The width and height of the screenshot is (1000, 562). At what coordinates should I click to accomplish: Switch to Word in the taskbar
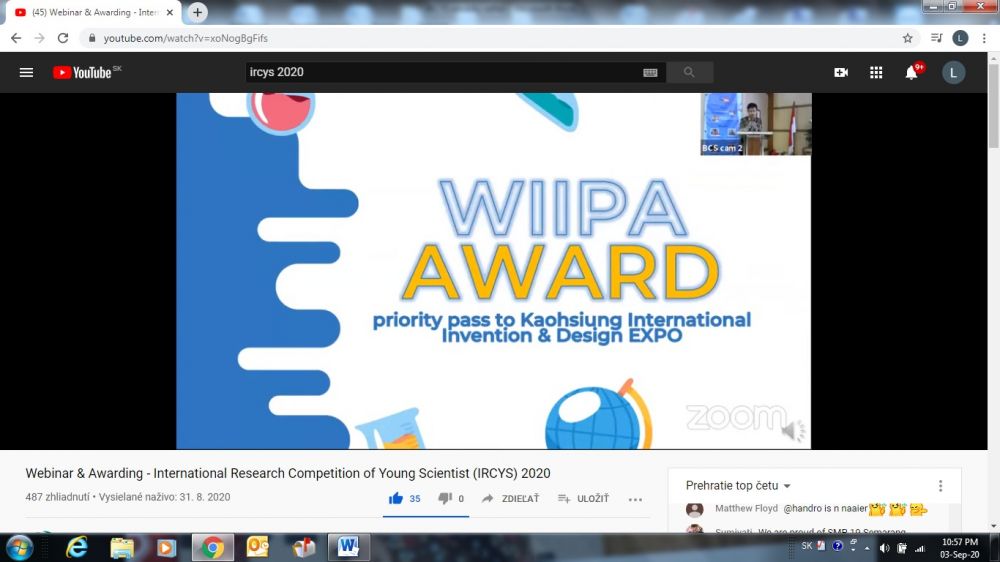coord(348,547)
